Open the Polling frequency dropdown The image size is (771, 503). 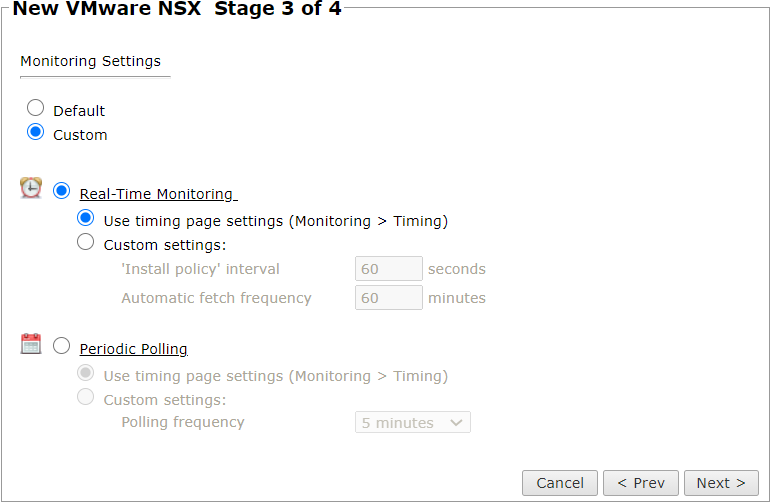click(x=412, y=423)
